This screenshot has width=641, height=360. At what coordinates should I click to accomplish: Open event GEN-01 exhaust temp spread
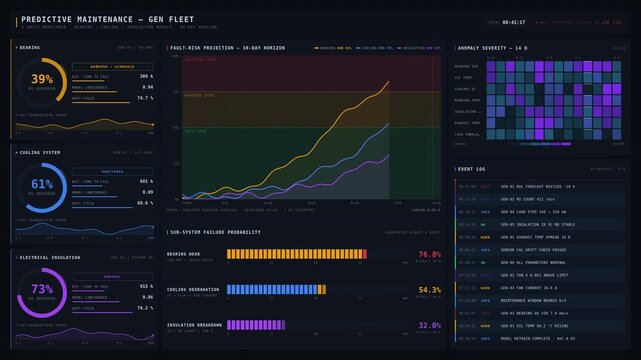540,237
